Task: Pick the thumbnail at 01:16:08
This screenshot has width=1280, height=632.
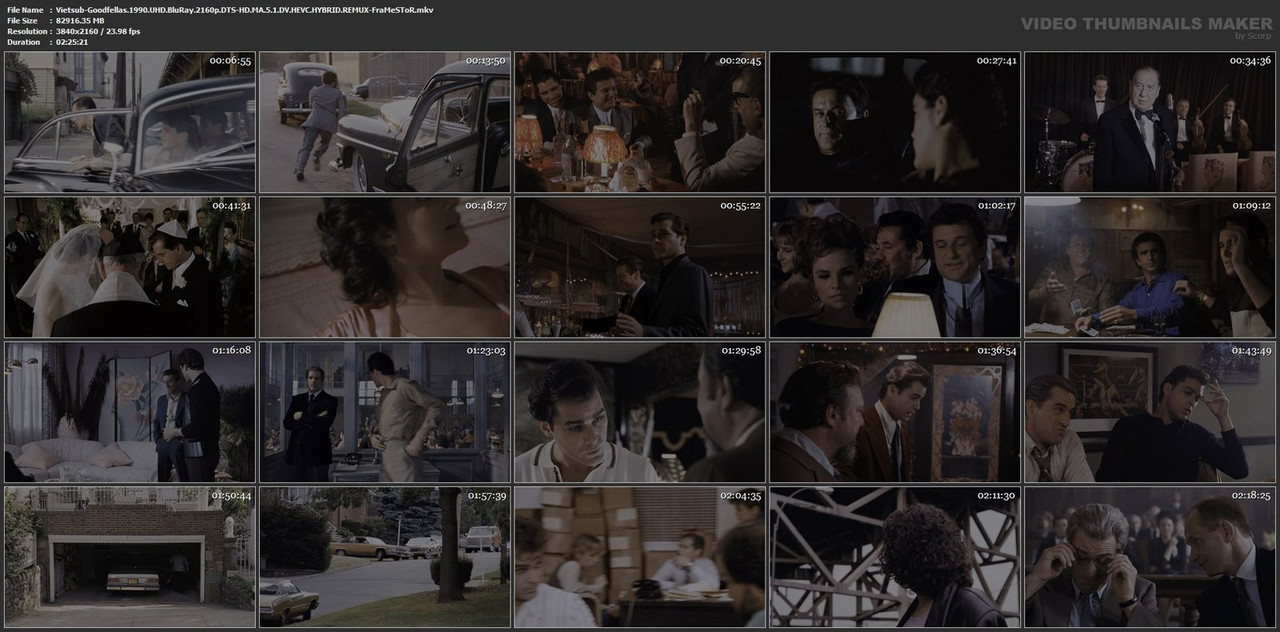Action: [130, 412]
